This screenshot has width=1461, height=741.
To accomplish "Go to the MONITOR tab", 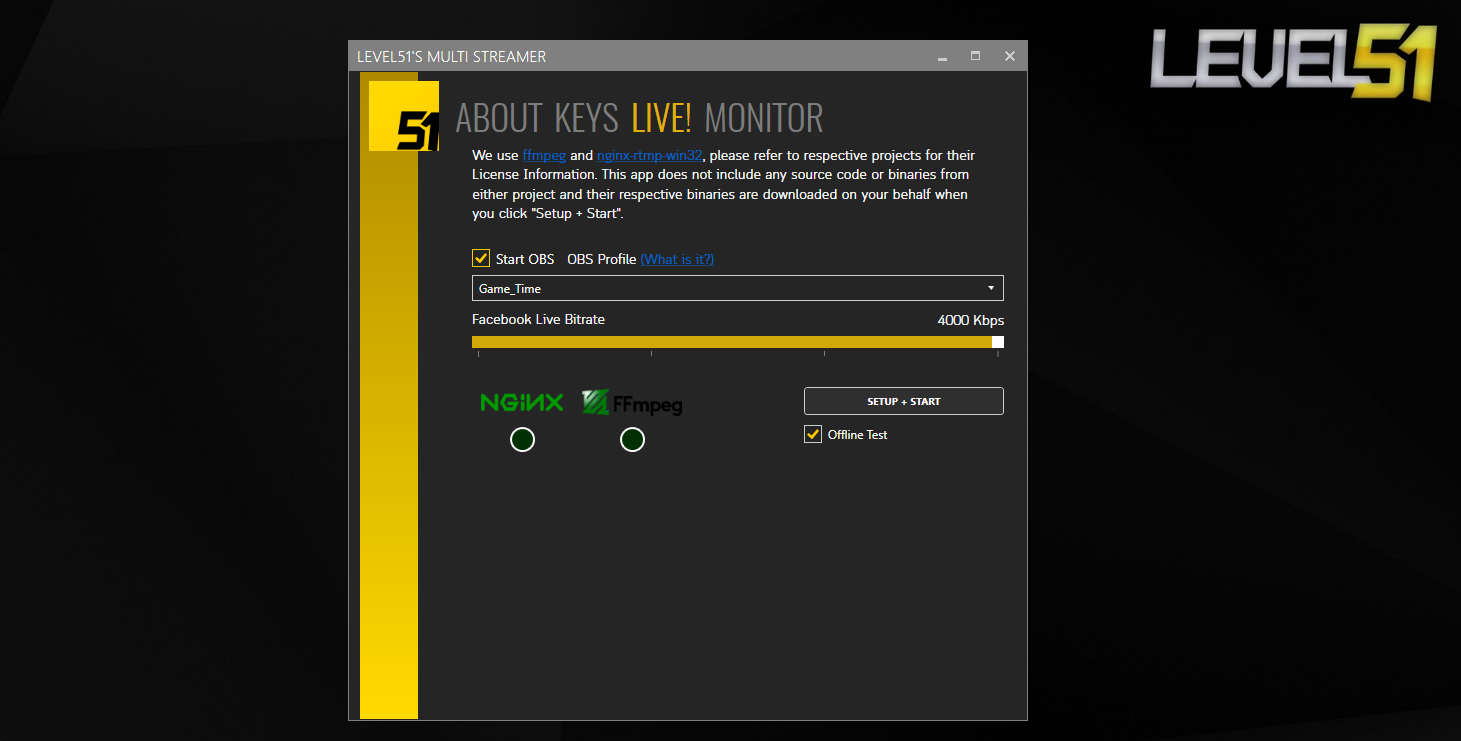I will point(764,118).
